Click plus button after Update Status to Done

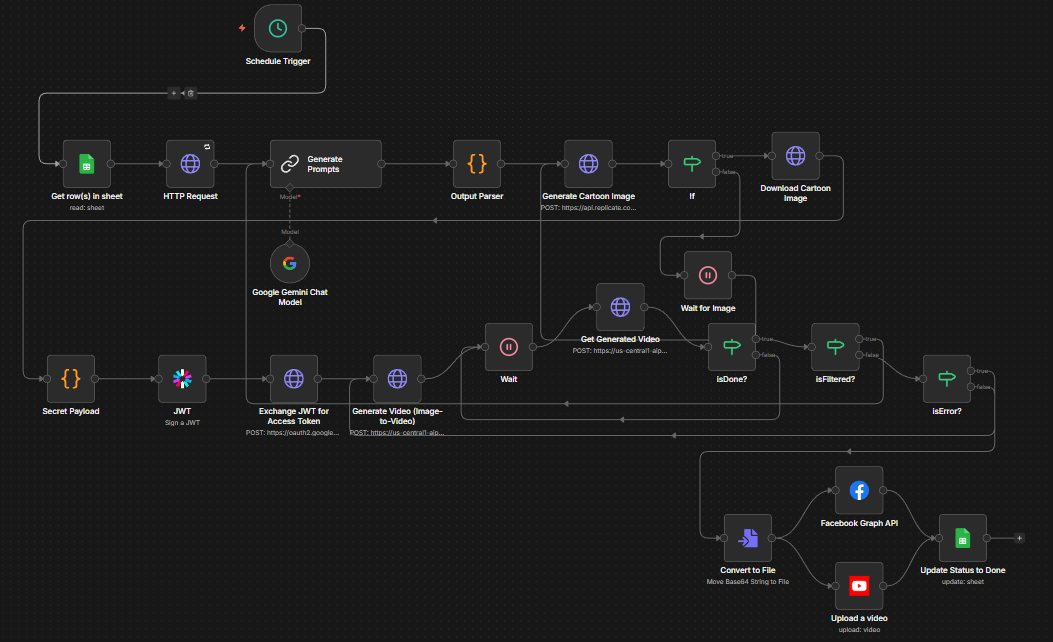point(1019,538)
